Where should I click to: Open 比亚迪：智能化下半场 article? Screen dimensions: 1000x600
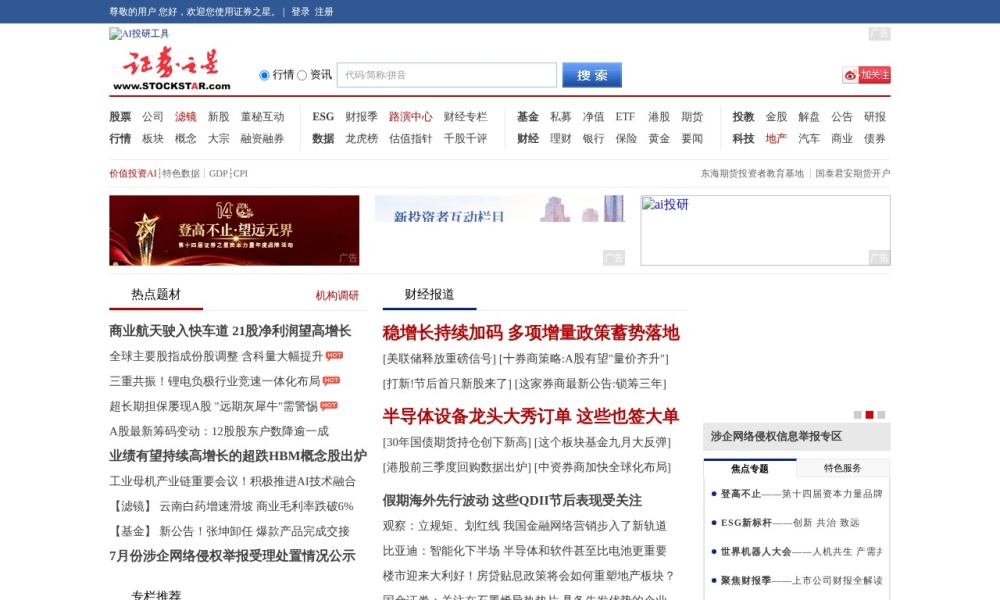(x=525, y=551)
